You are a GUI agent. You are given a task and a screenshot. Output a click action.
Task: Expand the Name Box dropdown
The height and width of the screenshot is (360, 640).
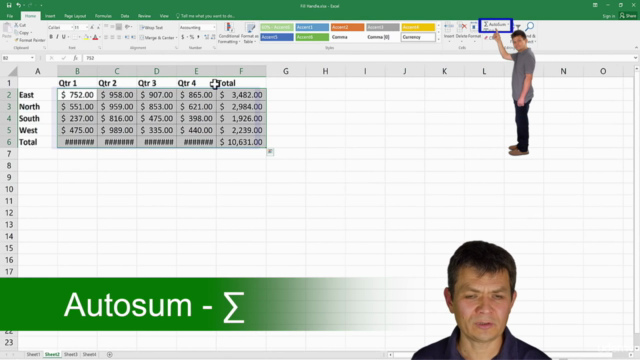pyautogui.click(x=32, y=58)
